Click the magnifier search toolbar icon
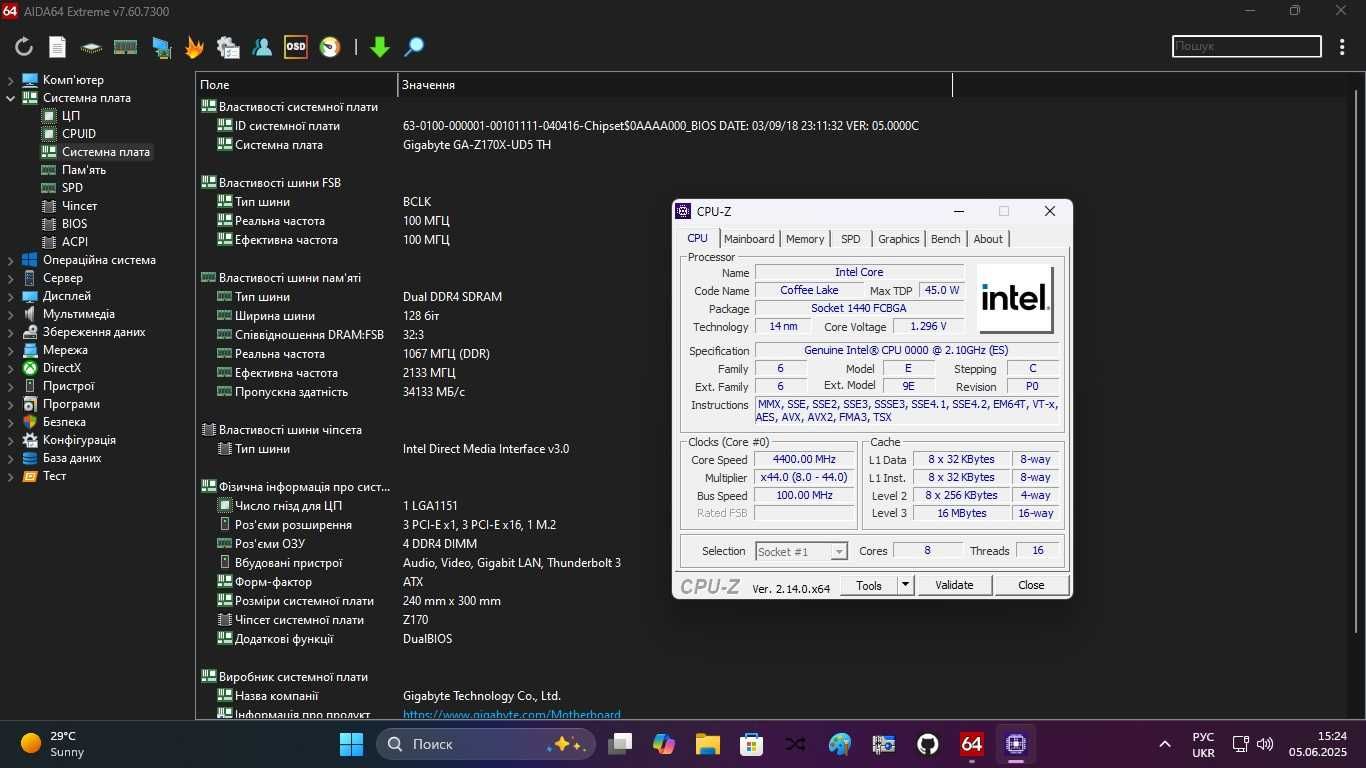Screen dimensions: 1366x768 click(413, 46)
